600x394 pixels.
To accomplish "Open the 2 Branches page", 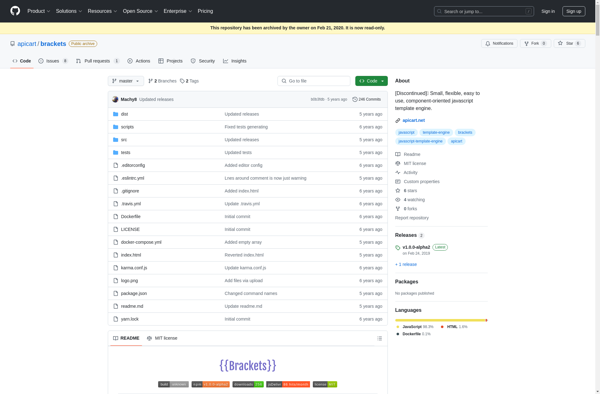I will coord(162,81).
